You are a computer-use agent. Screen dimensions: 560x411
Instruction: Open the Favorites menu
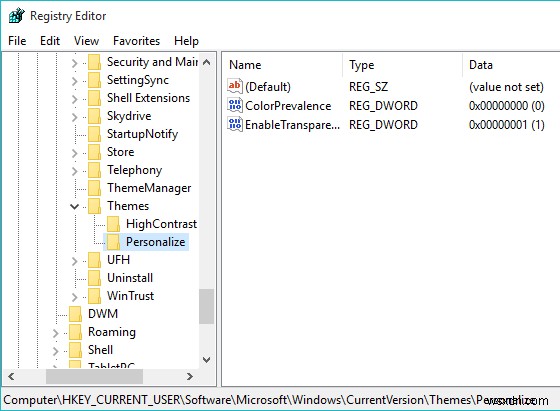136,41
